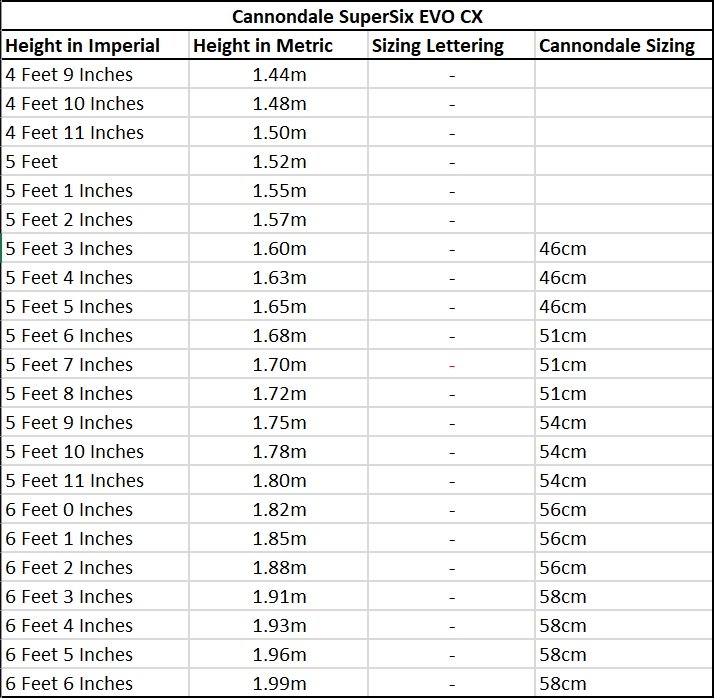This screenshot has width=714, height=698.
Task: Select the Cannondale Sizing column header
Action: (623, 46)
